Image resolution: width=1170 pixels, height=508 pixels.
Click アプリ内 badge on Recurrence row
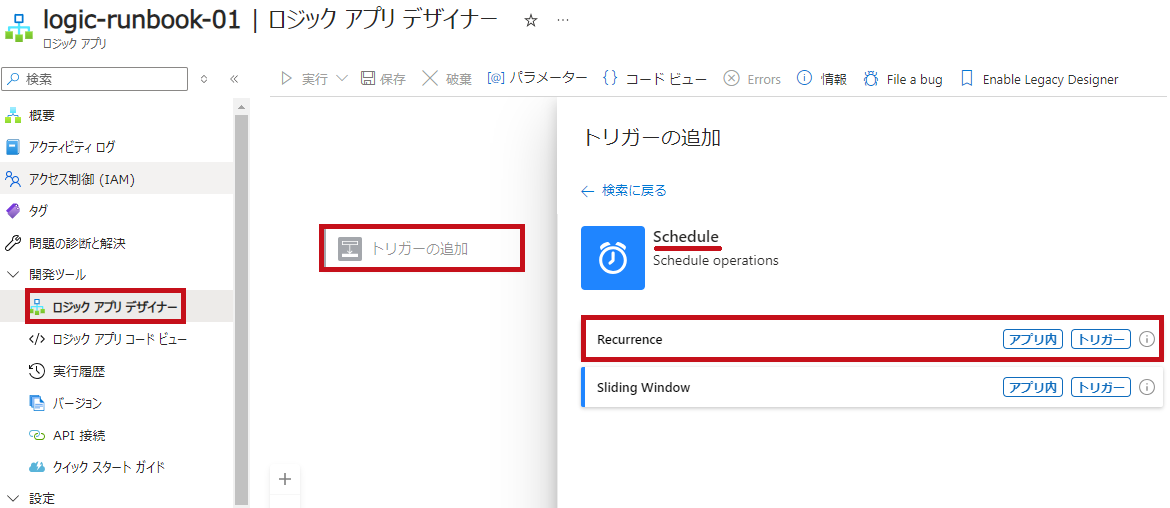1033,339
